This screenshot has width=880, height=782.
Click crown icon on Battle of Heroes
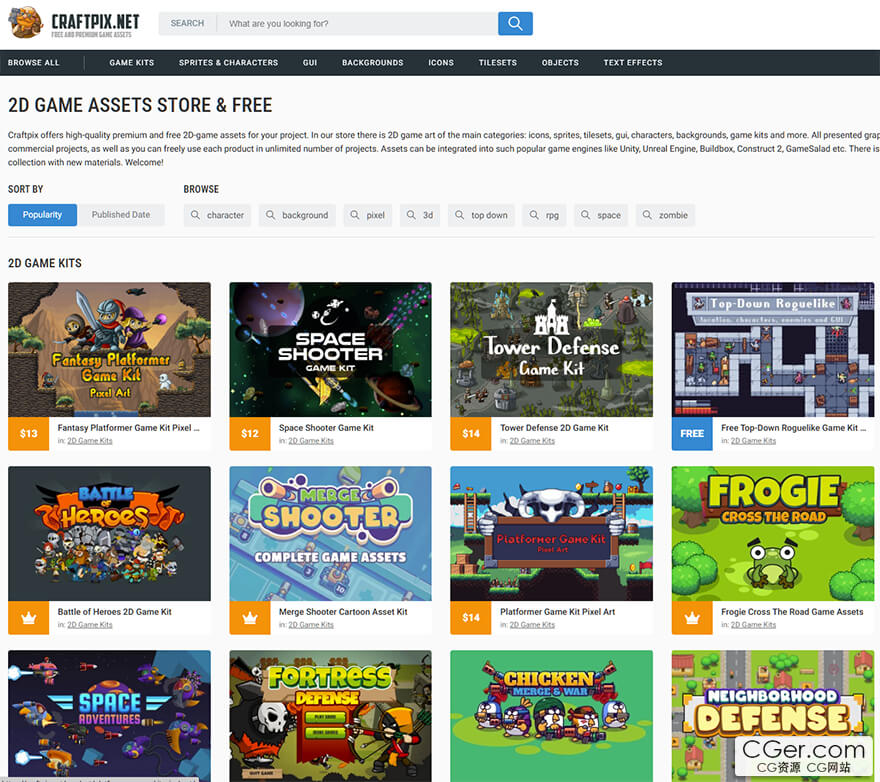(x=28, y=617)
